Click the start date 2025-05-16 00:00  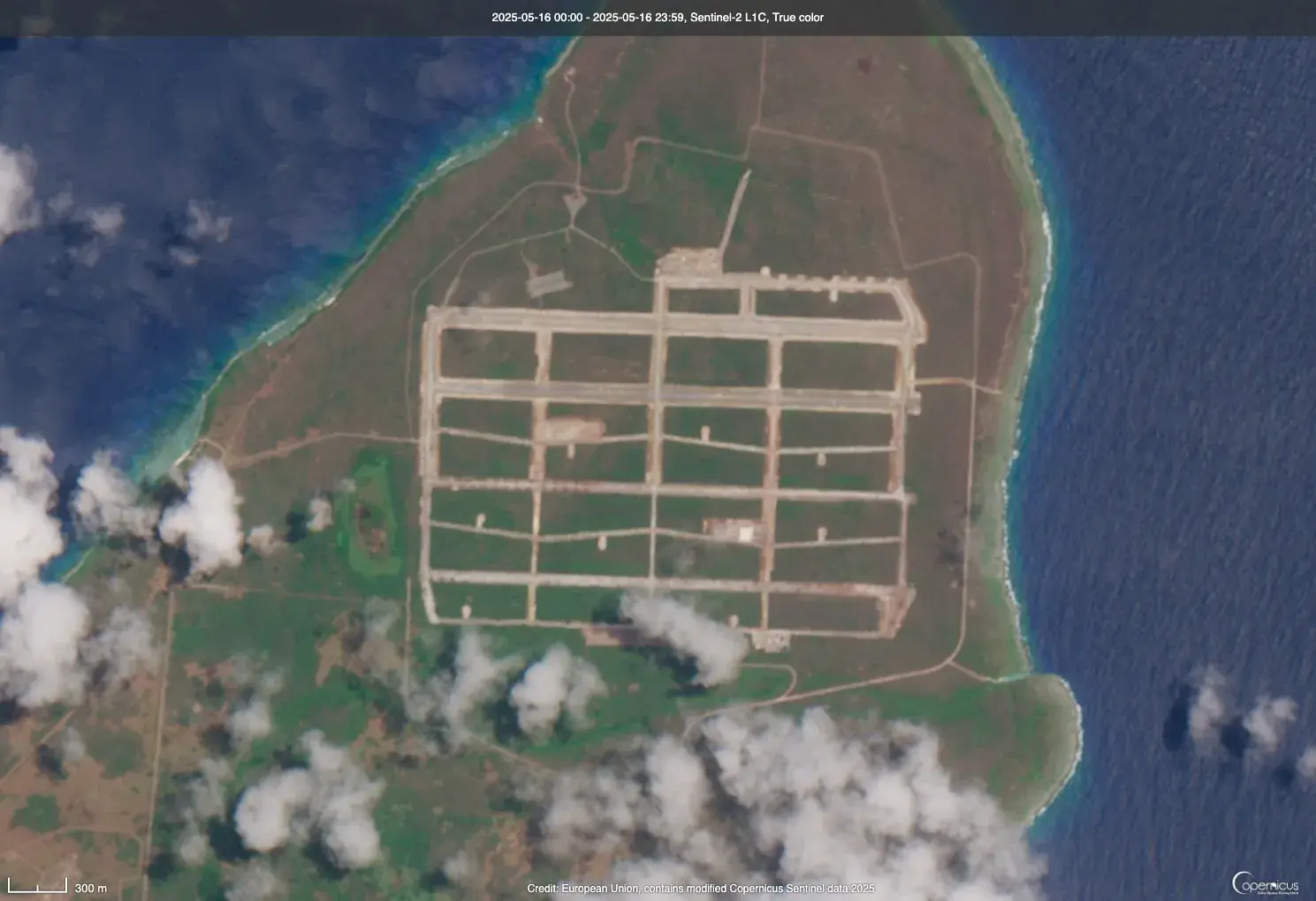click(536, 18)
